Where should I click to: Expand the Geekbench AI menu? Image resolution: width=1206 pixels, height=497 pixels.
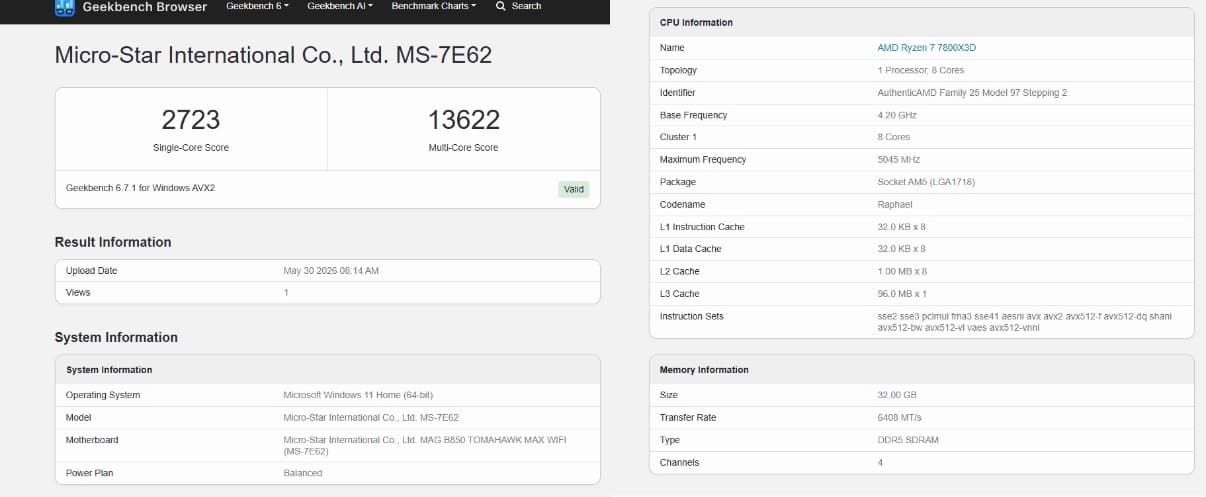[340, 6]
